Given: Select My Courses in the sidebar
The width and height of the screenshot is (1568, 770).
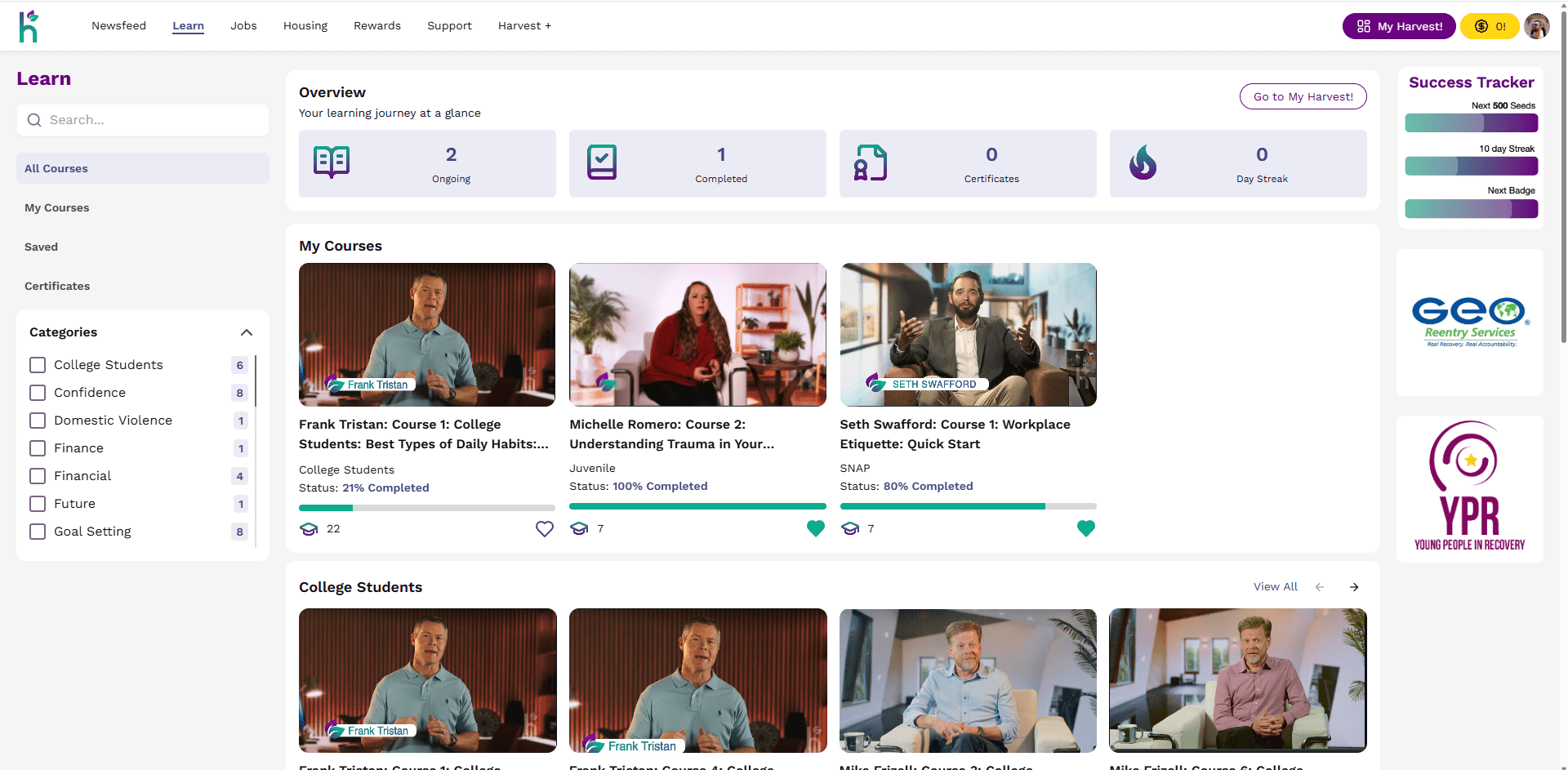Looking at the screenshot, I should (x=57, y=208).
